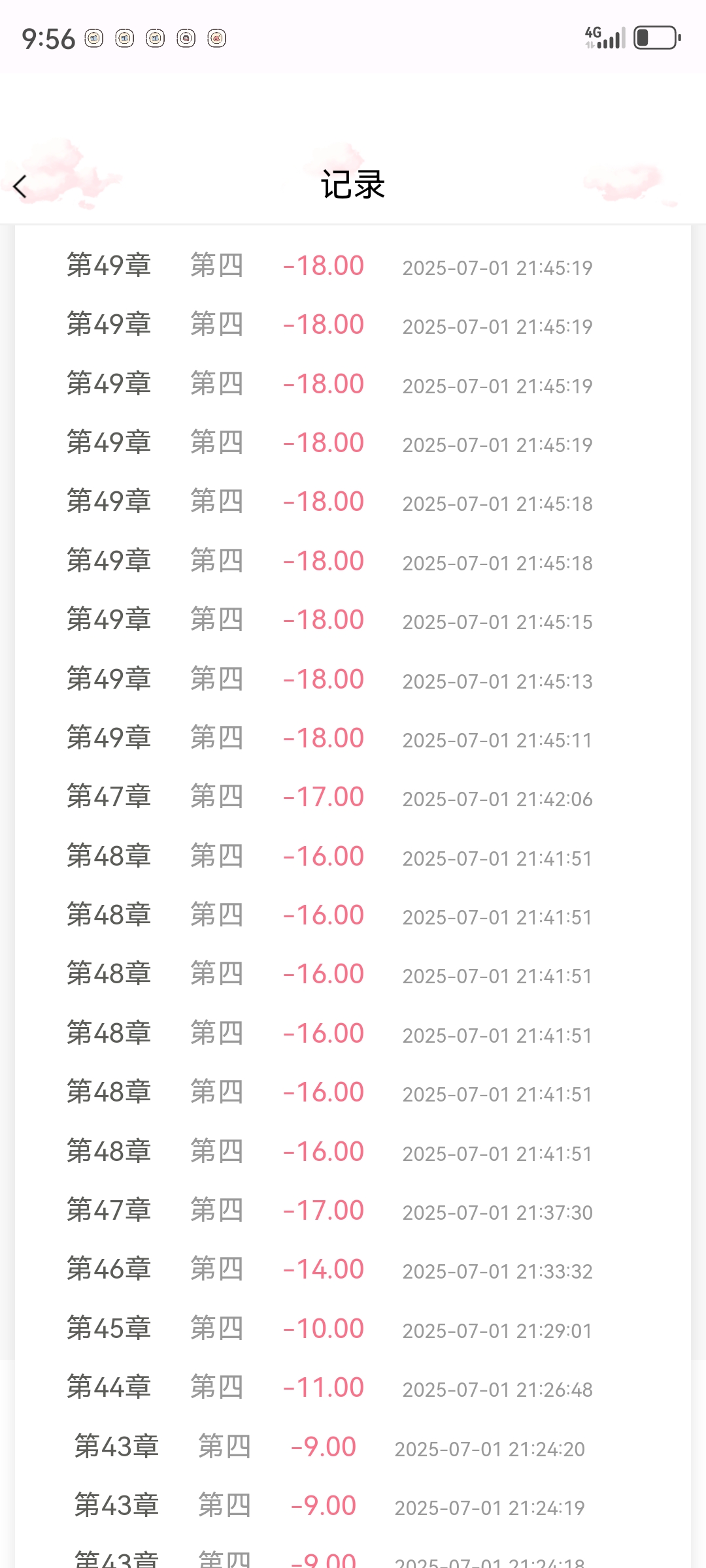Open the 第44章 record row
The height and width of the screenshot is (1568, 706).
353,1388
